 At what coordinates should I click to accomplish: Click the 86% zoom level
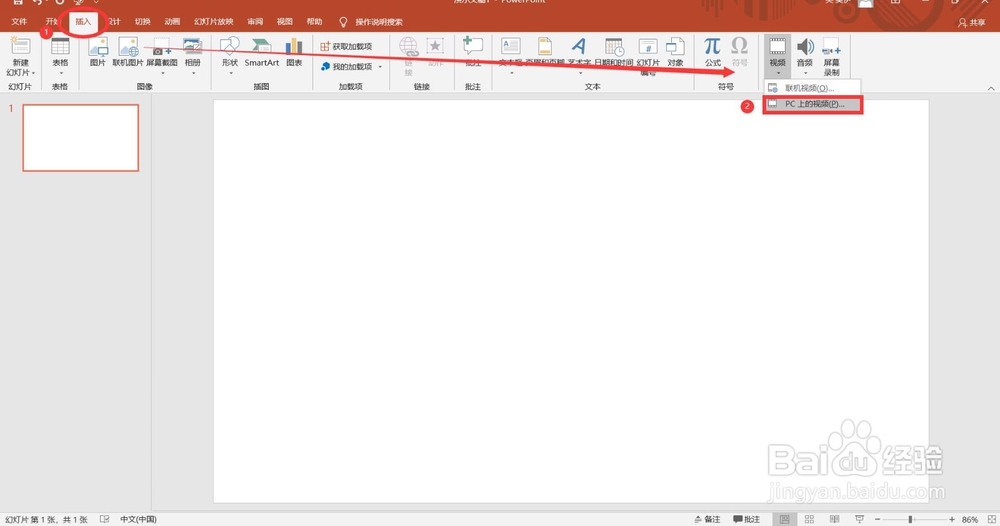tap(969, 519)
